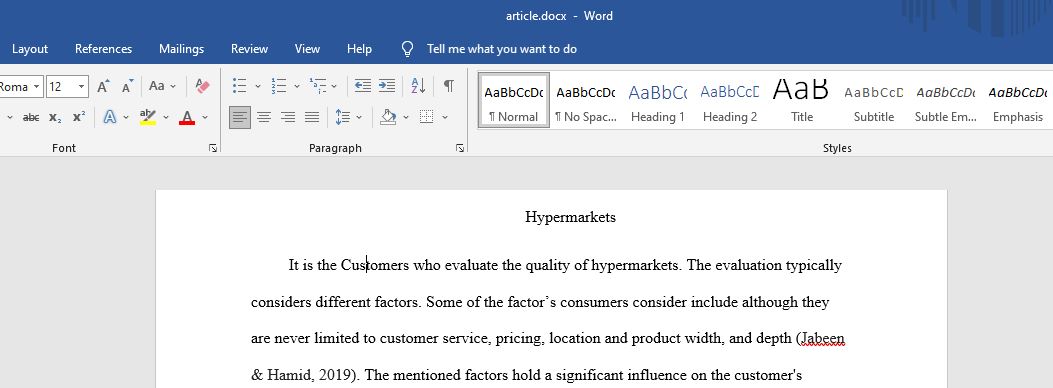1053x388 pixels.
Task: Click the misspelled word Jabeen
Action: (822, 339)
